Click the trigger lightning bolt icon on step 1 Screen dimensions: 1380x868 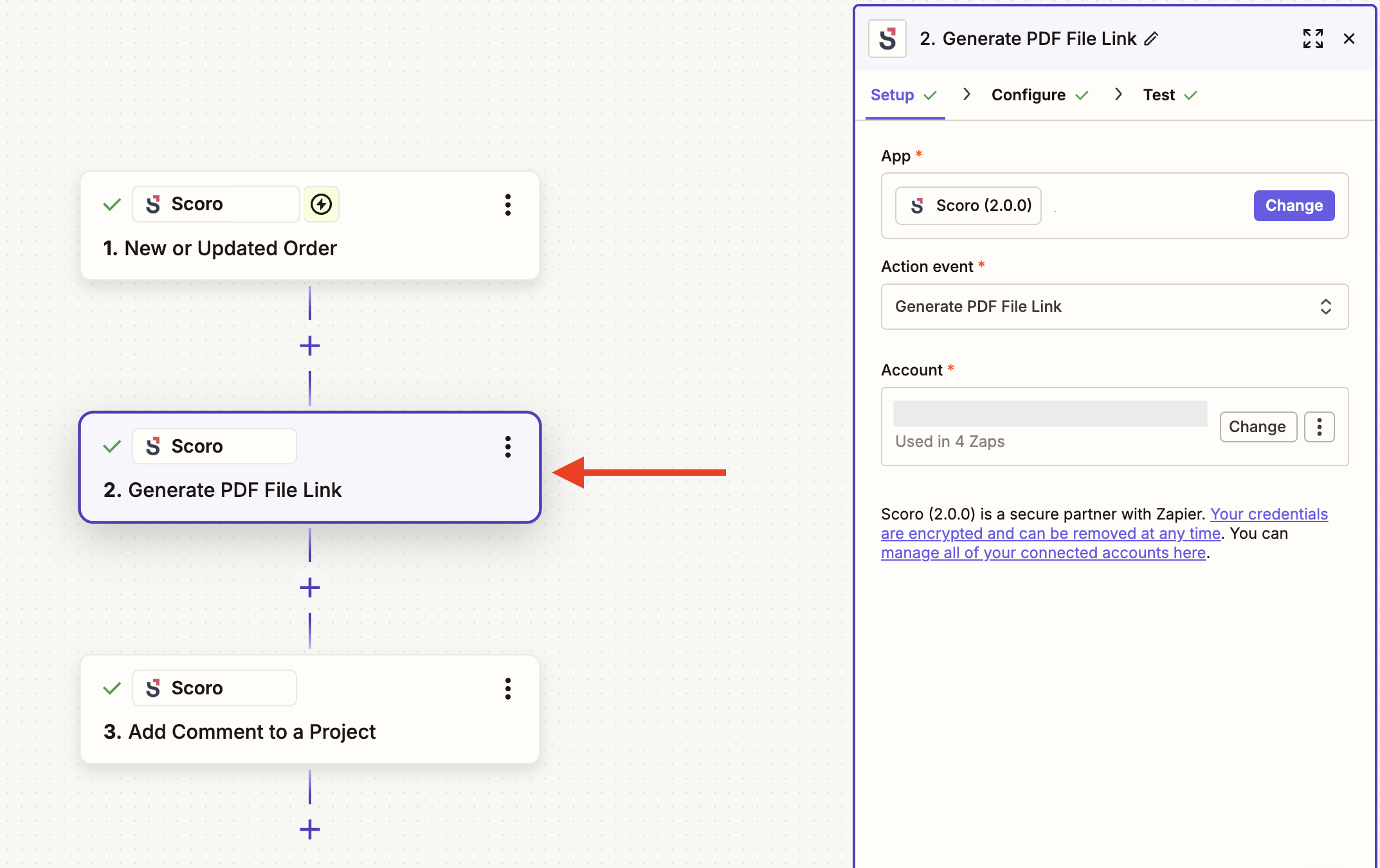(322, 204)
